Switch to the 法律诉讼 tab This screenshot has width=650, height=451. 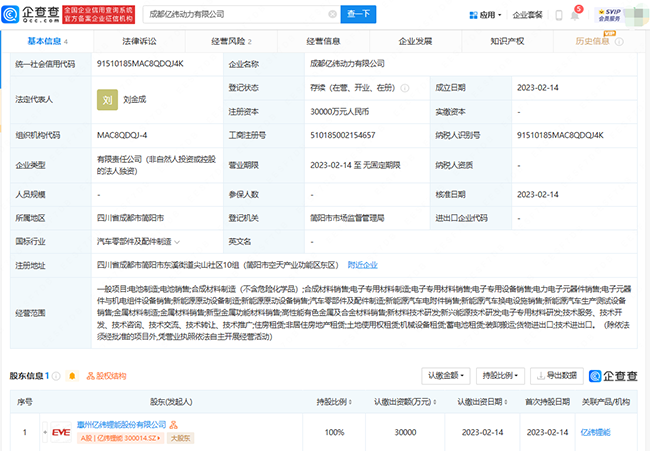(139, 42)
